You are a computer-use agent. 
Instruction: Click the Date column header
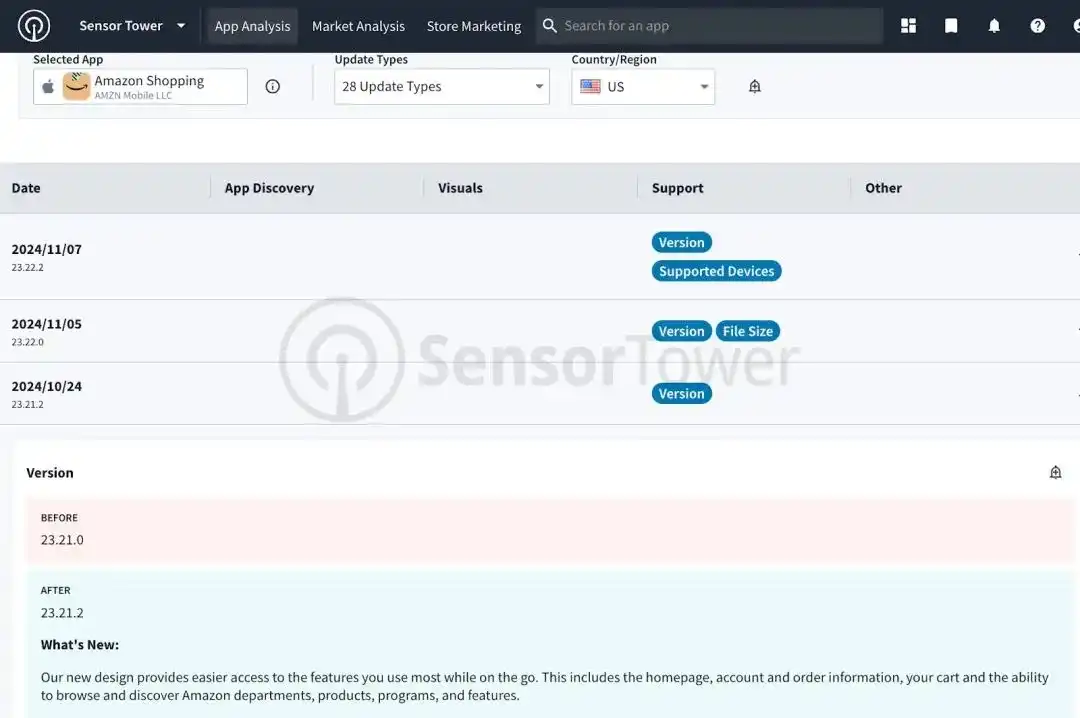[x=26, y=188]
